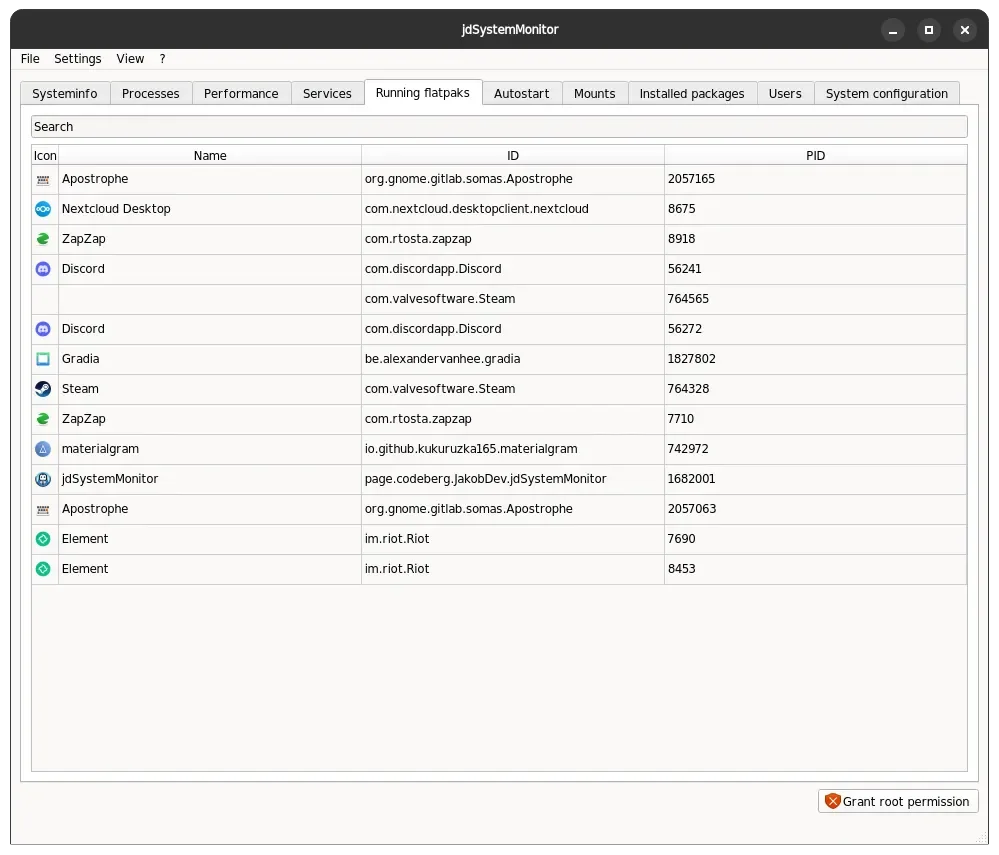Open the Settings menu
The image size is (999, 855).
78,59
